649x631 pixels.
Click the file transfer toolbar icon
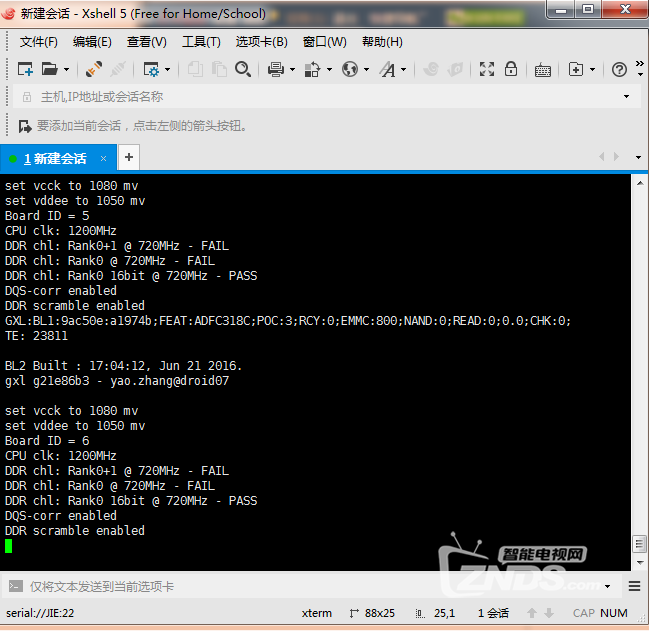[312, 70]
